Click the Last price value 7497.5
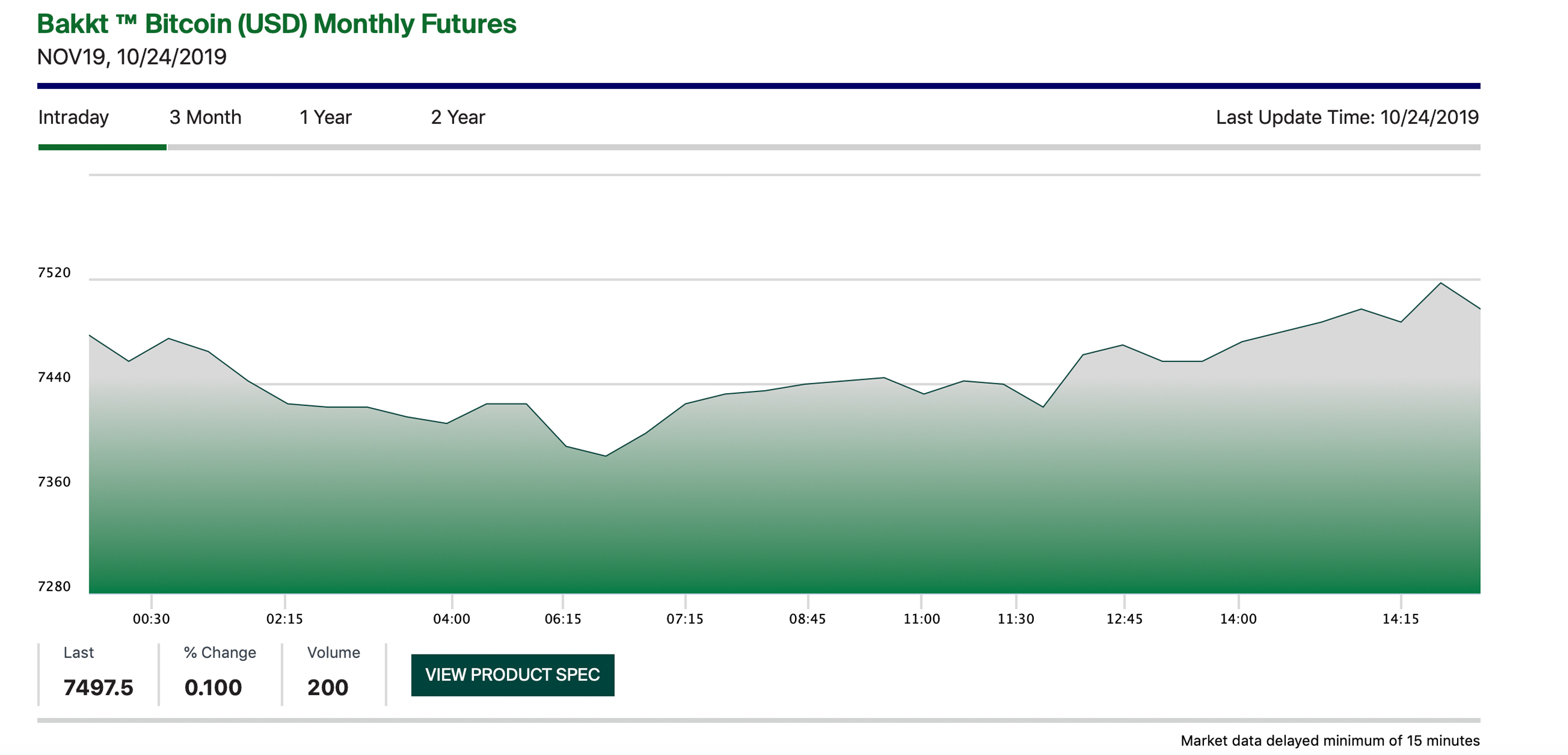 tap(98, 688)
